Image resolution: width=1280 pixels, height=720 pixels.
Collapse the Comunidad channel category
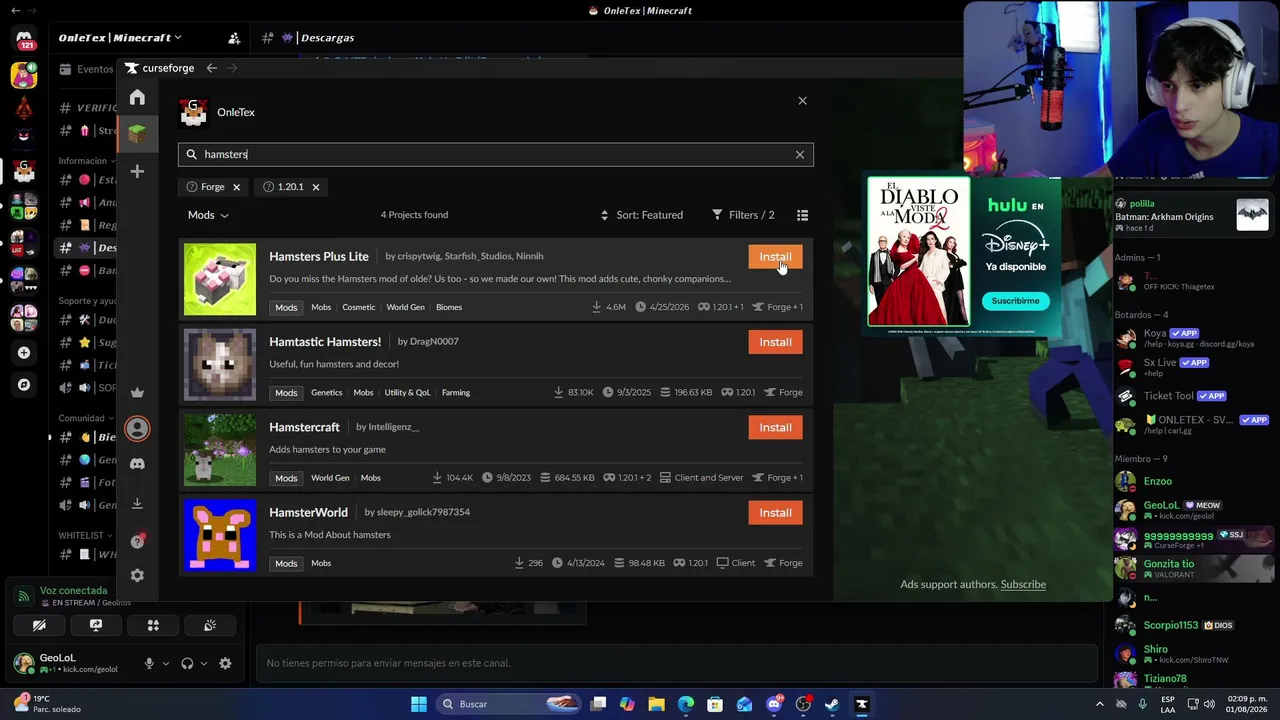(85, 418)
